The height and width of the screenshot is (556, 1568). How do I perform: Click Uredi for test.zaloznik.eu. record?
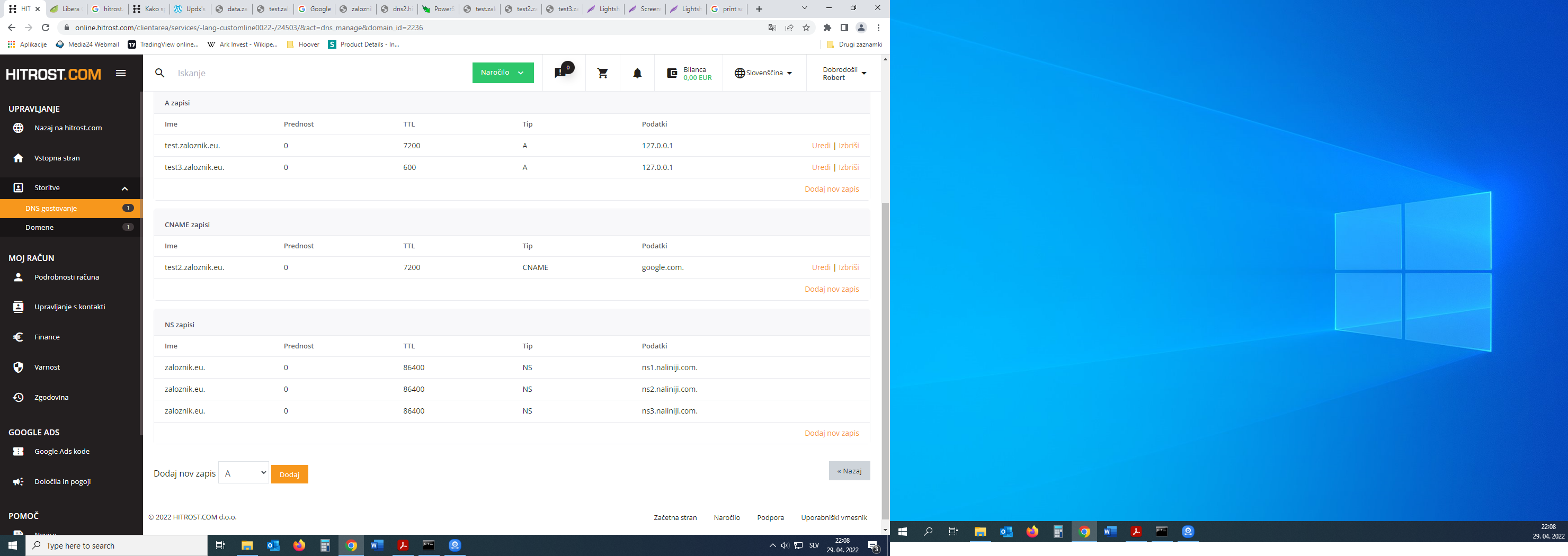tap(821, 146)
